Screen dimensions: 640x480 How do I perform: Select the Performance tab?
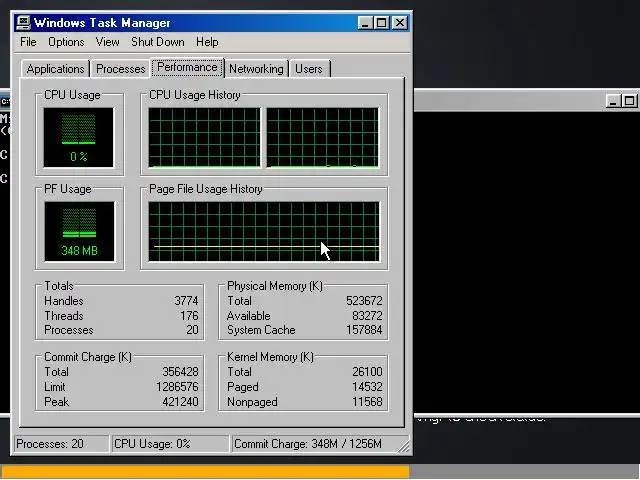(187, 67)
